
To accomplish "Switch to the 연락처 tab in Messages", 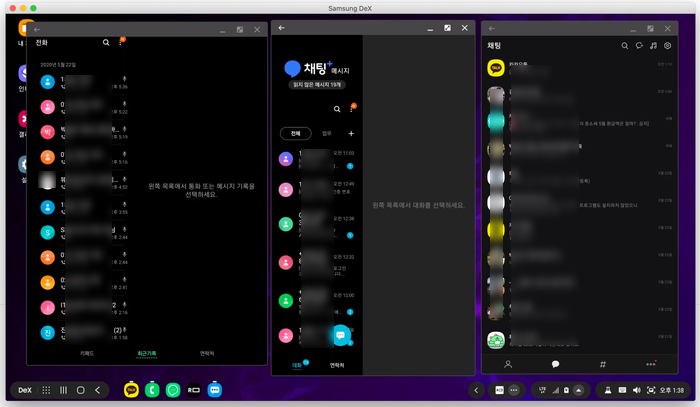I will tap(337, 365).
